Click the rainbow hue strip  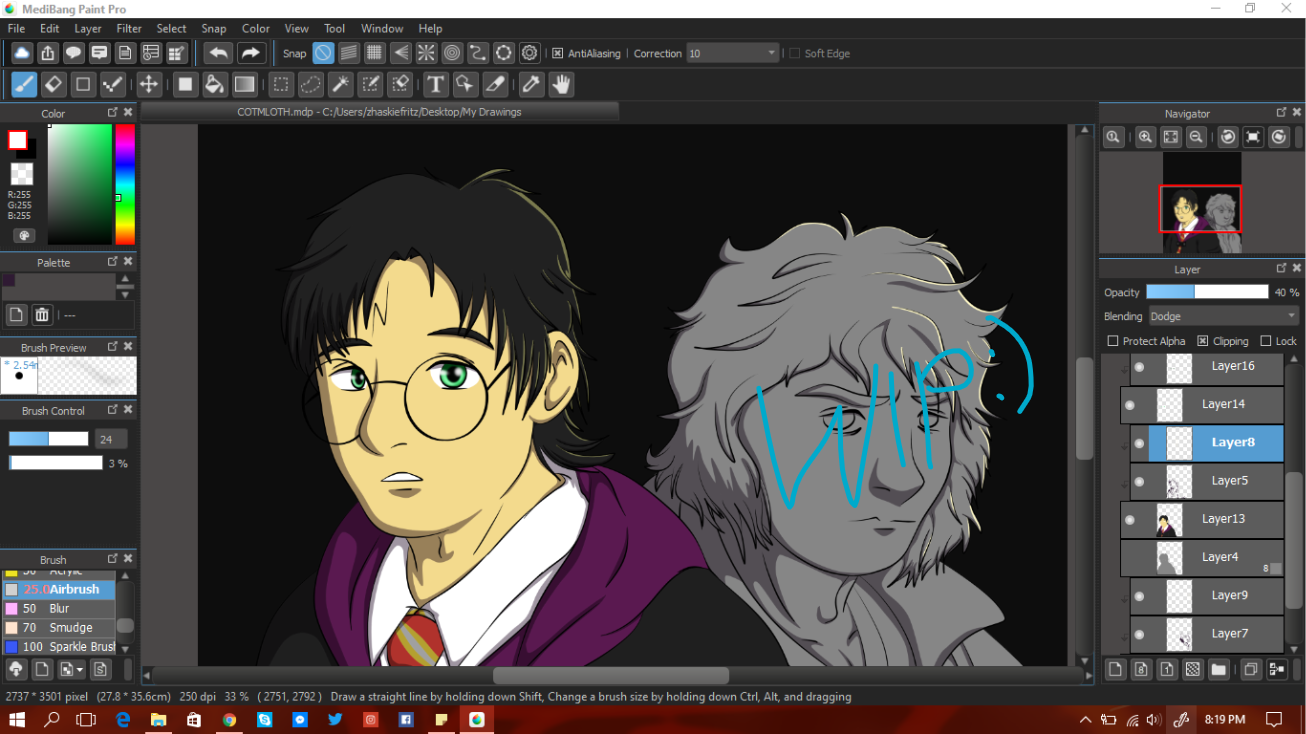point(125,185)
